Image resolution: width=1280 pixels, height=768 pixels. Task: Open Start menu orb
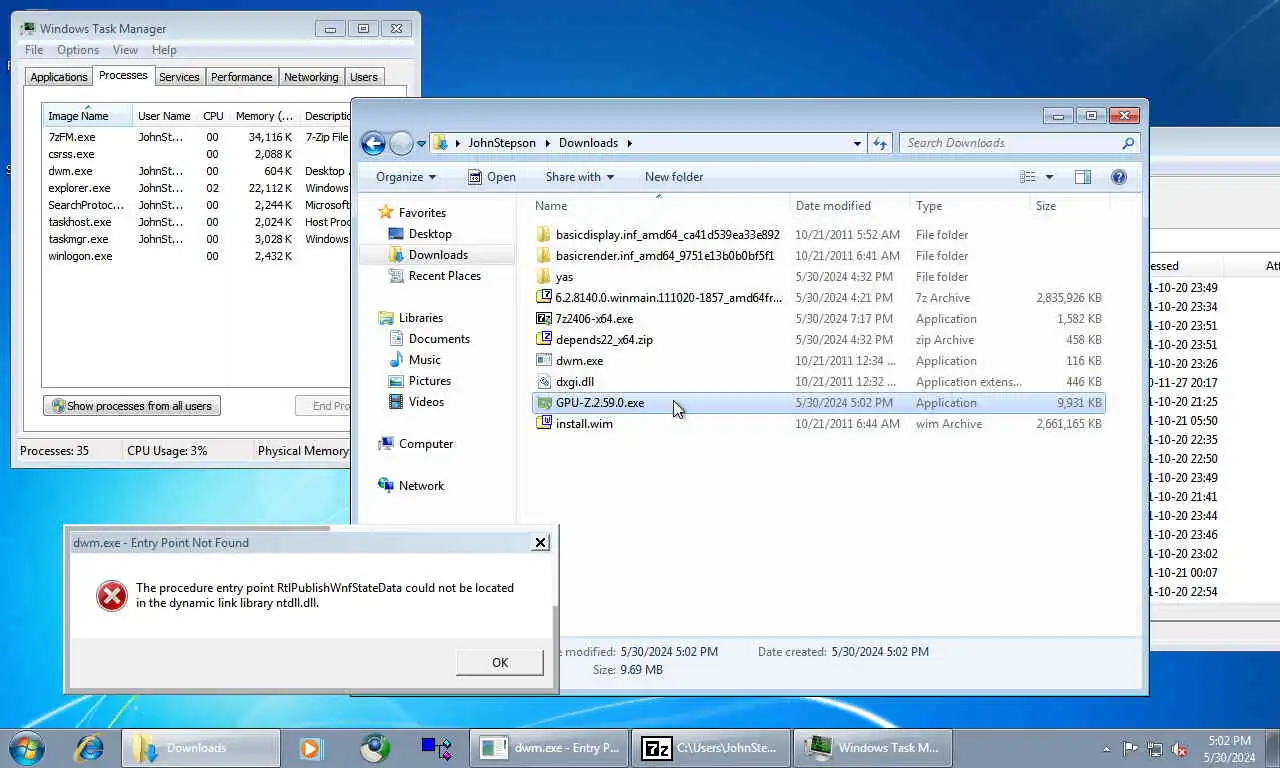click(x=26, y=748)
